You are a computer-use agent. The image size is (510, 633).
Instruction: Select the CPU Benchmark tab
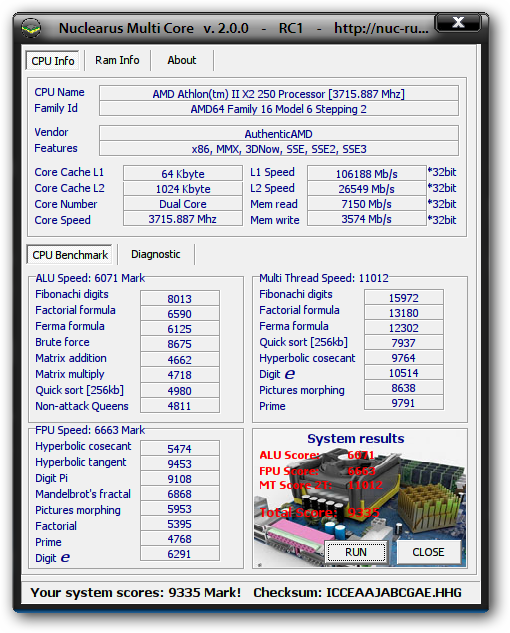tap(70, 255)
